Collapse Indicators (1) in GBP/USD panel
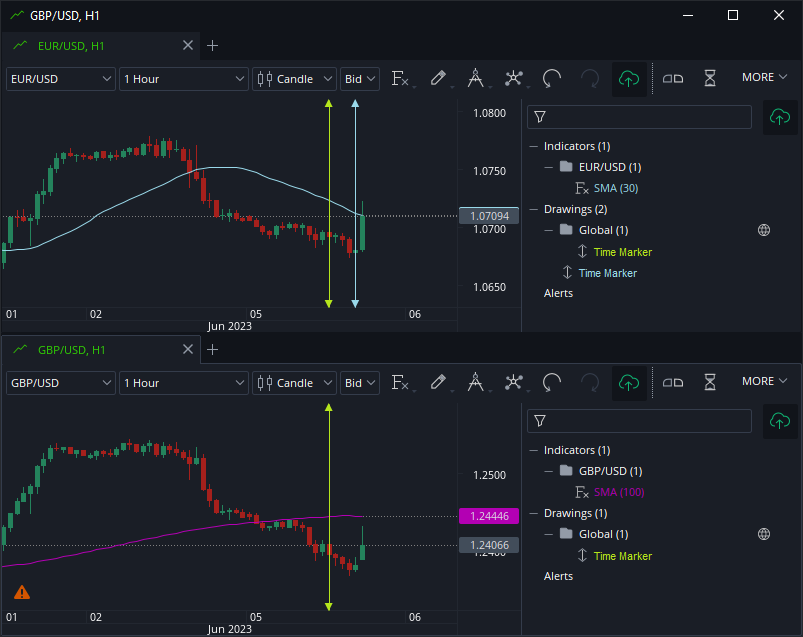The width and height of the screenshot is (803, 637). 534,451
